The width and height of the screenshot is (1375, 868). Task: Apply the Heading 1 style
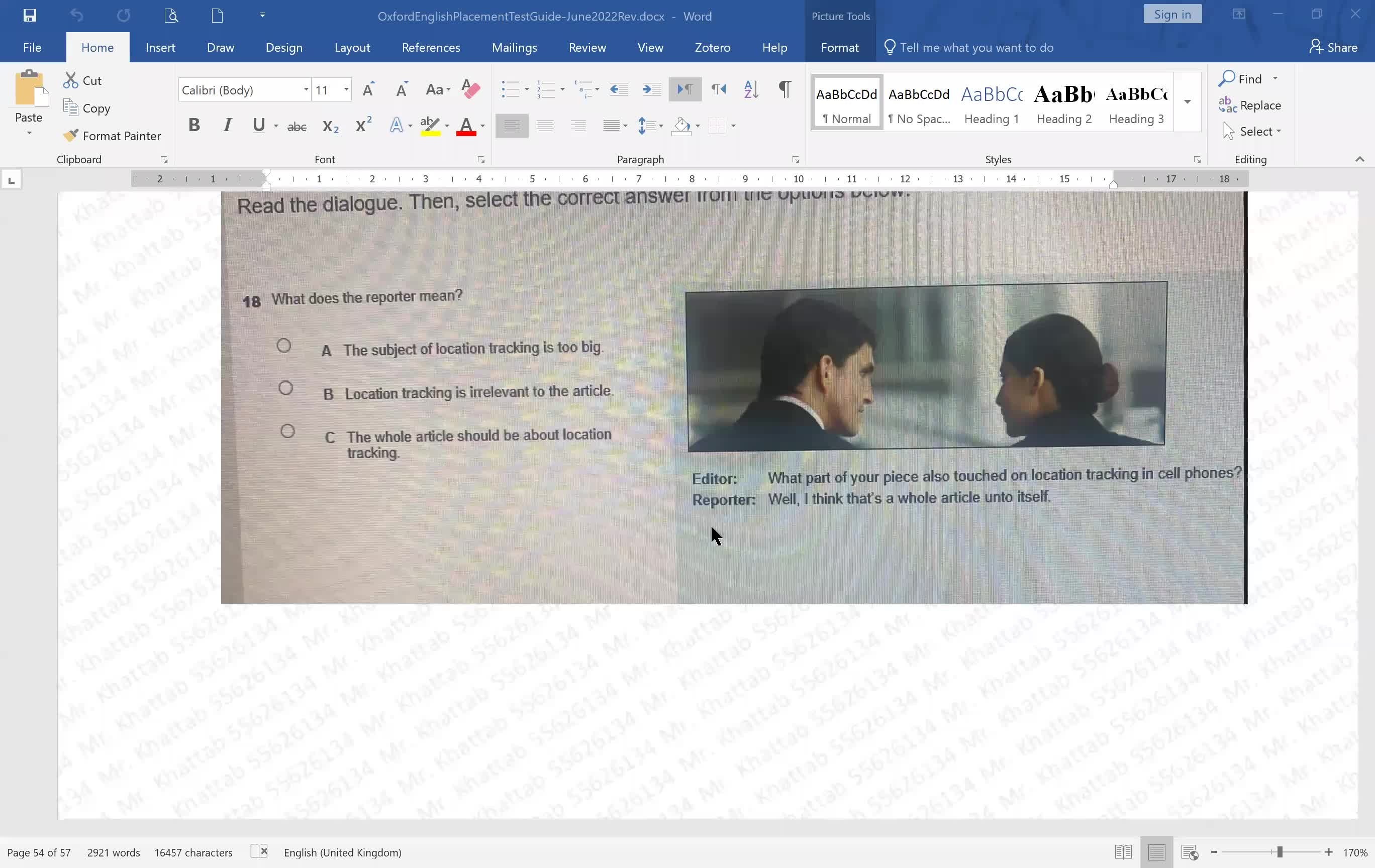pyautogui.click(x=992, y=101)
